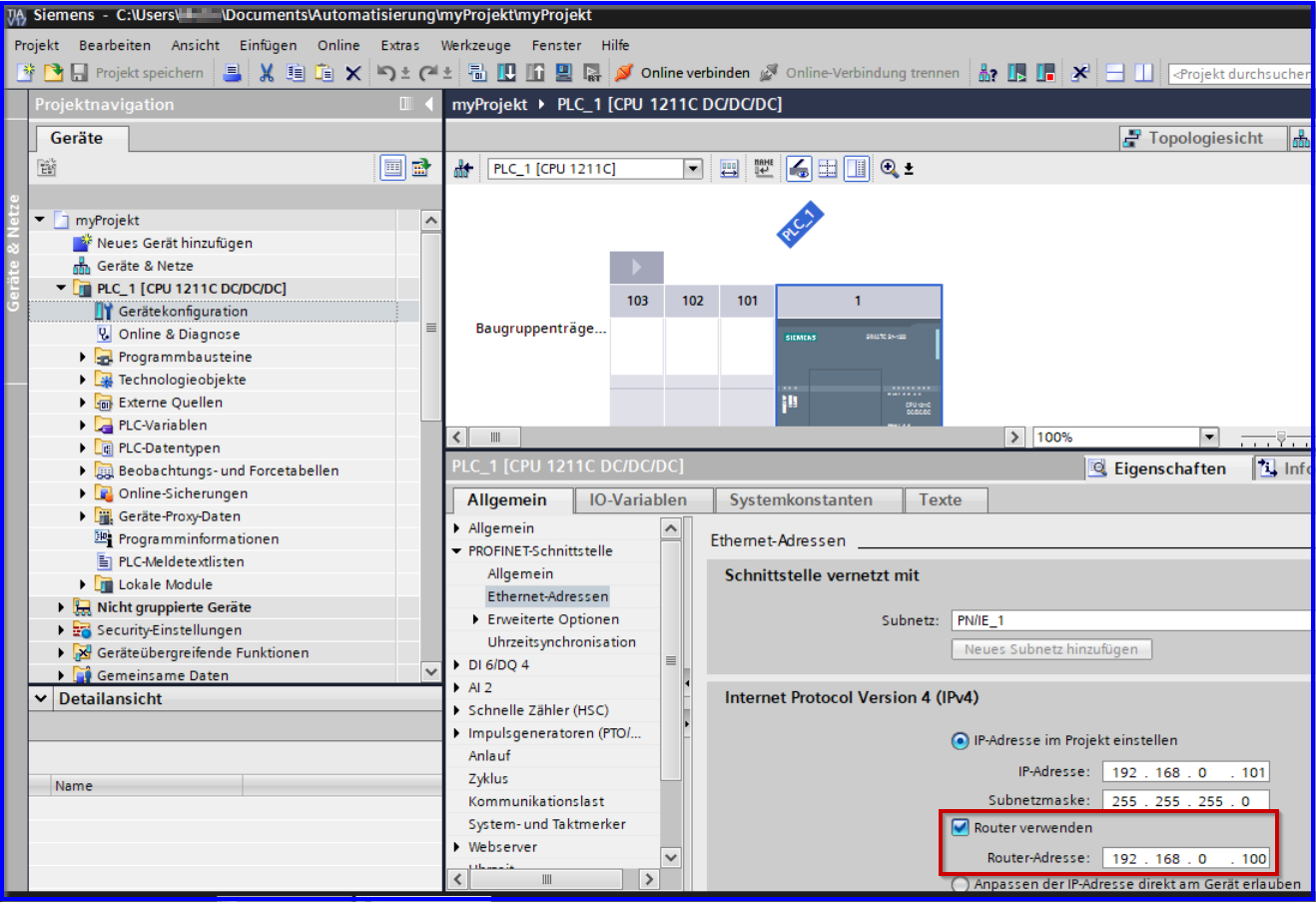Collapse the Projektnavigation panel arrow

429,104
